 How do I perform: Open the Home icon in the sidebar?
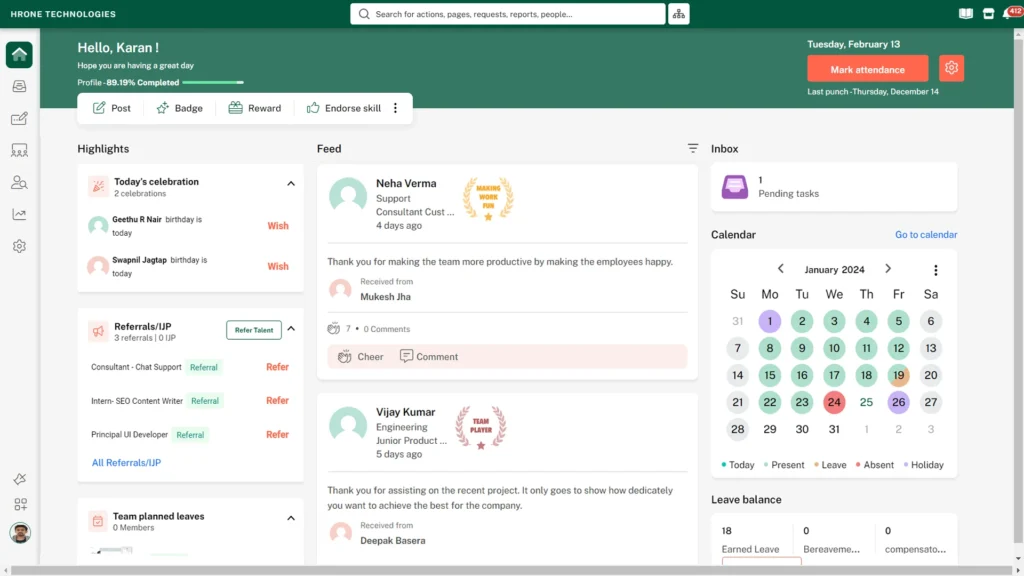pos(19,54)
